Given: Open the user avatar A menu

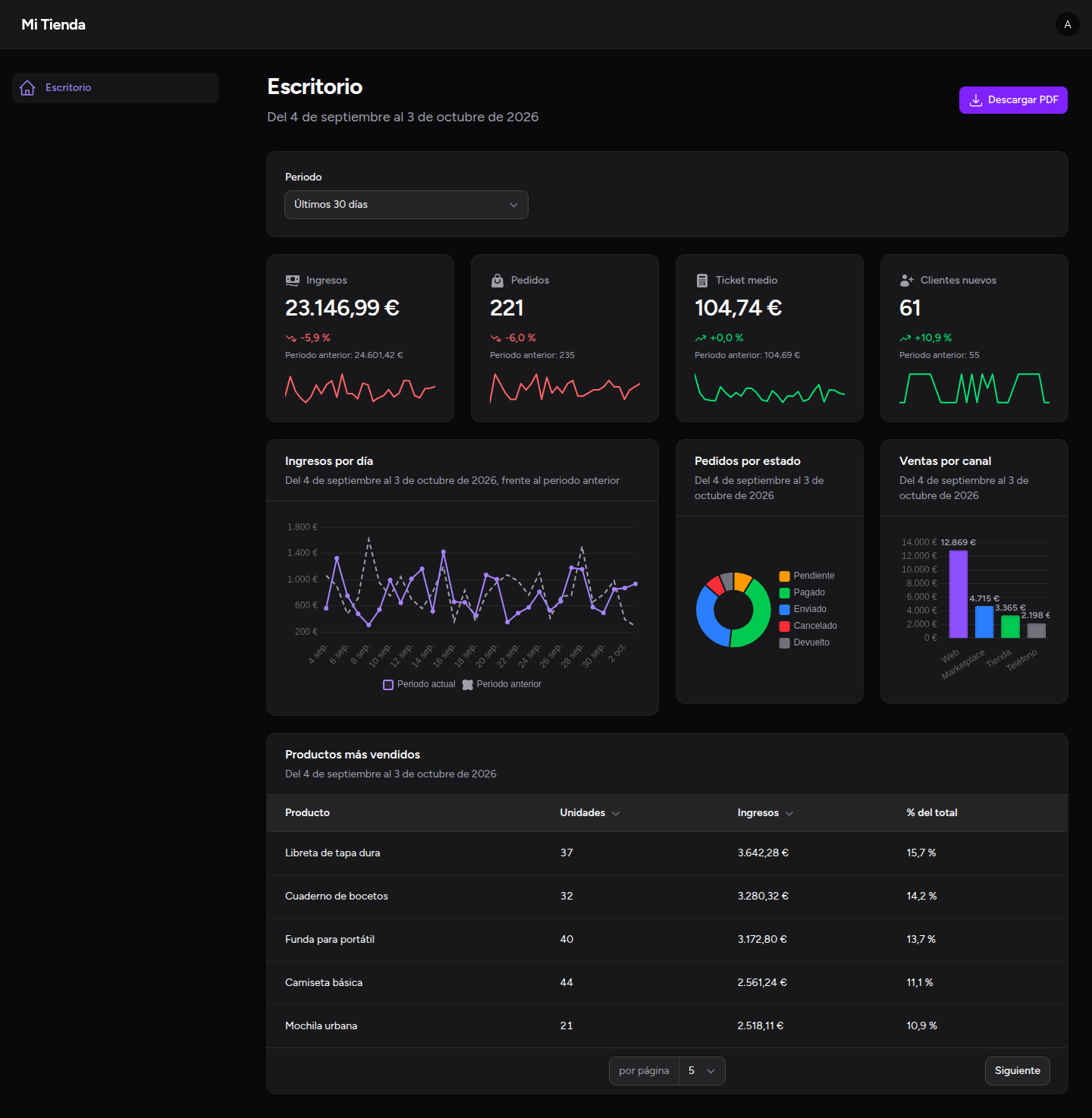Looking at the screenshot, I should (x=1068, y=24).
